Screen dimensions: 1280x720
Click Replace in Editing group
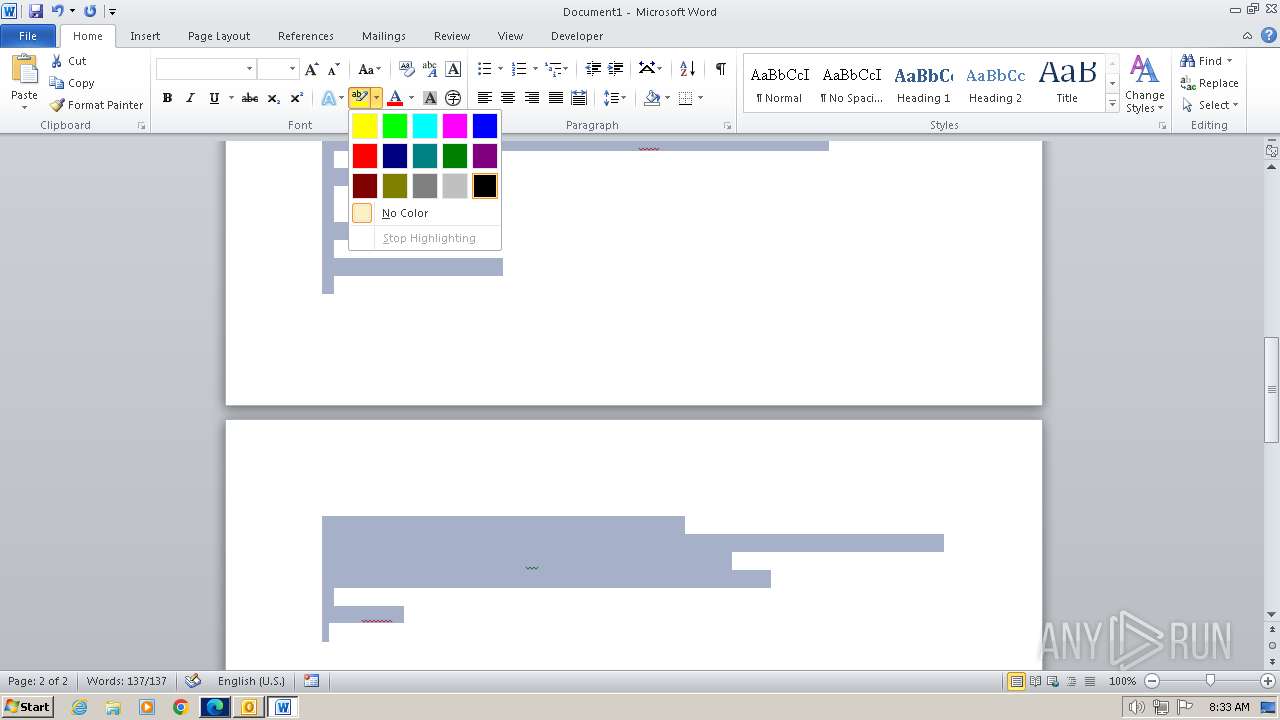(1209, 83)
